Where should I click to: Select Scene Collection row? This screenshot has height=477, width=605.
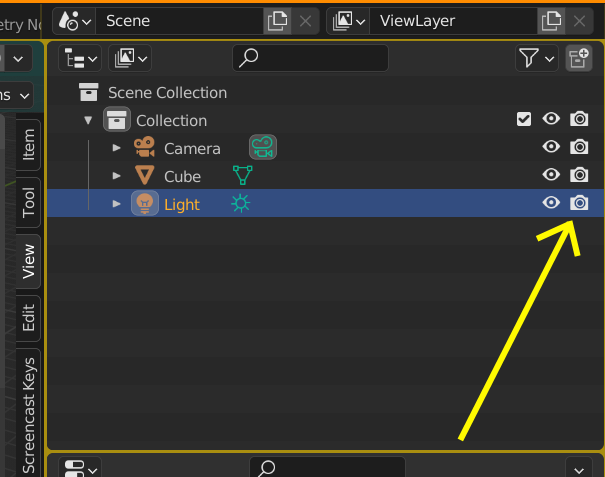167,92
